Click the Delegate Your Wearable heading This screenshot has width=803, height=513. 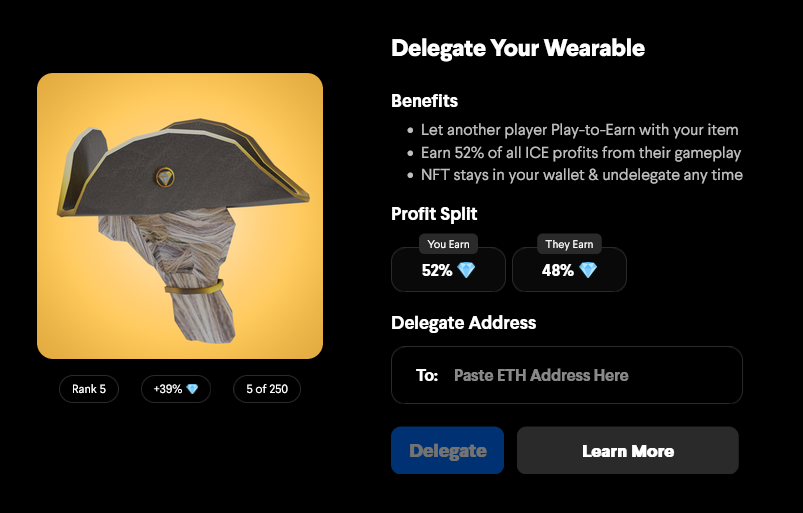(x=518, y=48)
